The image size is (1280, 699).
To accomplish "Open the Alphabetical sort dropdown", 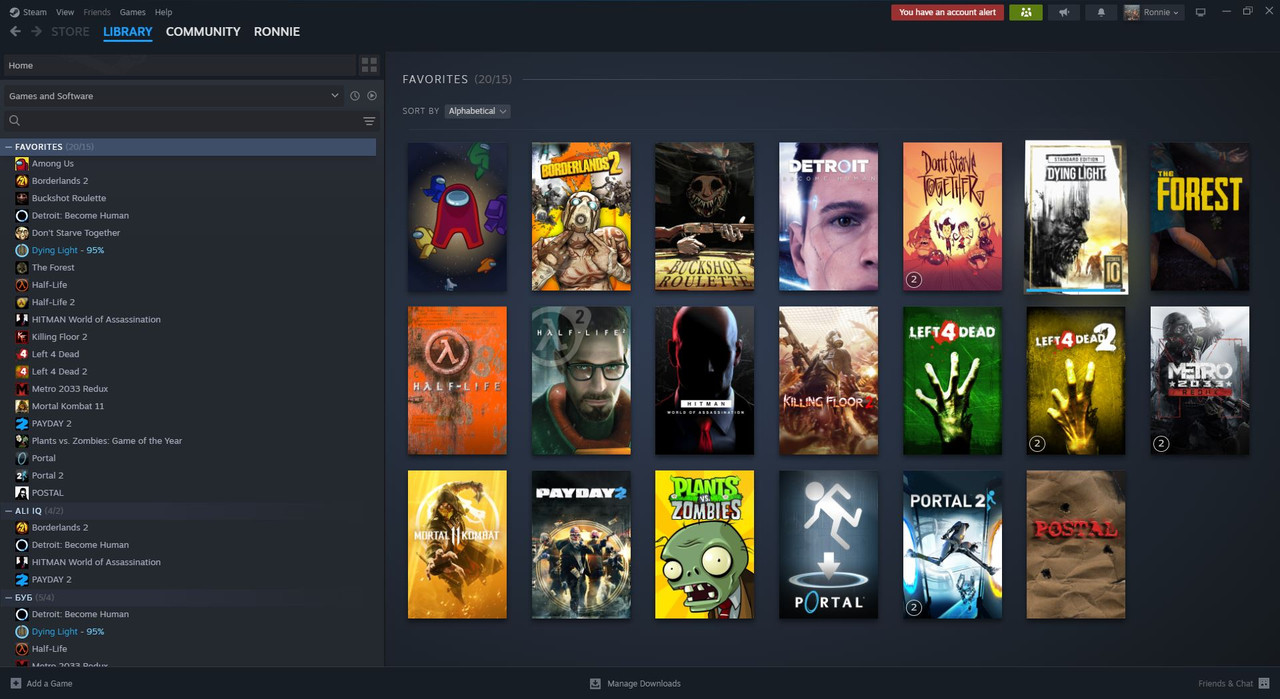I will (477, 111).
